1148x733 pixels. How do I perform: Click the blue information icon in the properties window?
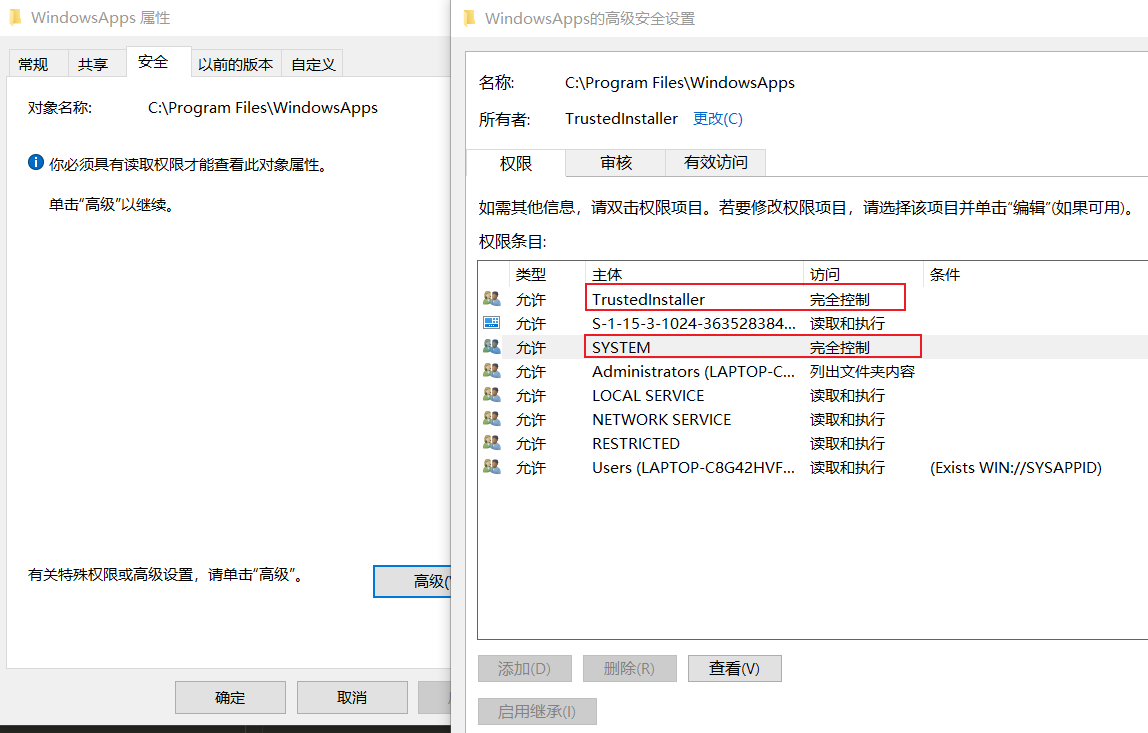(36, 162)
